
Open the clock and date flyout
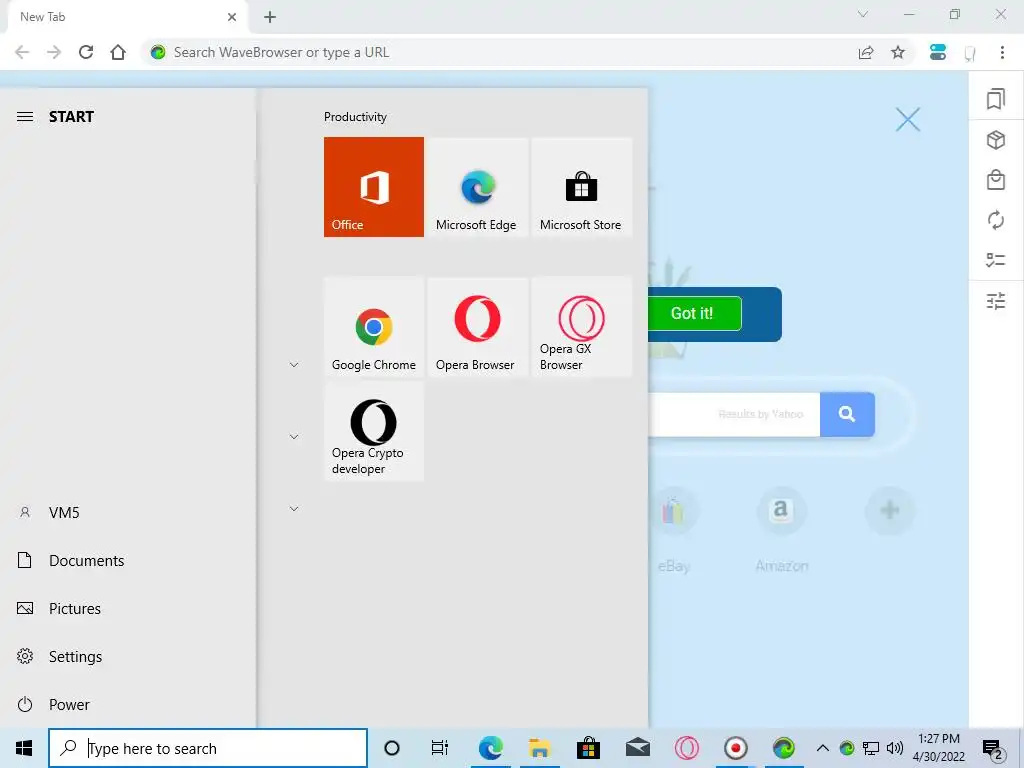click(x=939, y=748)
